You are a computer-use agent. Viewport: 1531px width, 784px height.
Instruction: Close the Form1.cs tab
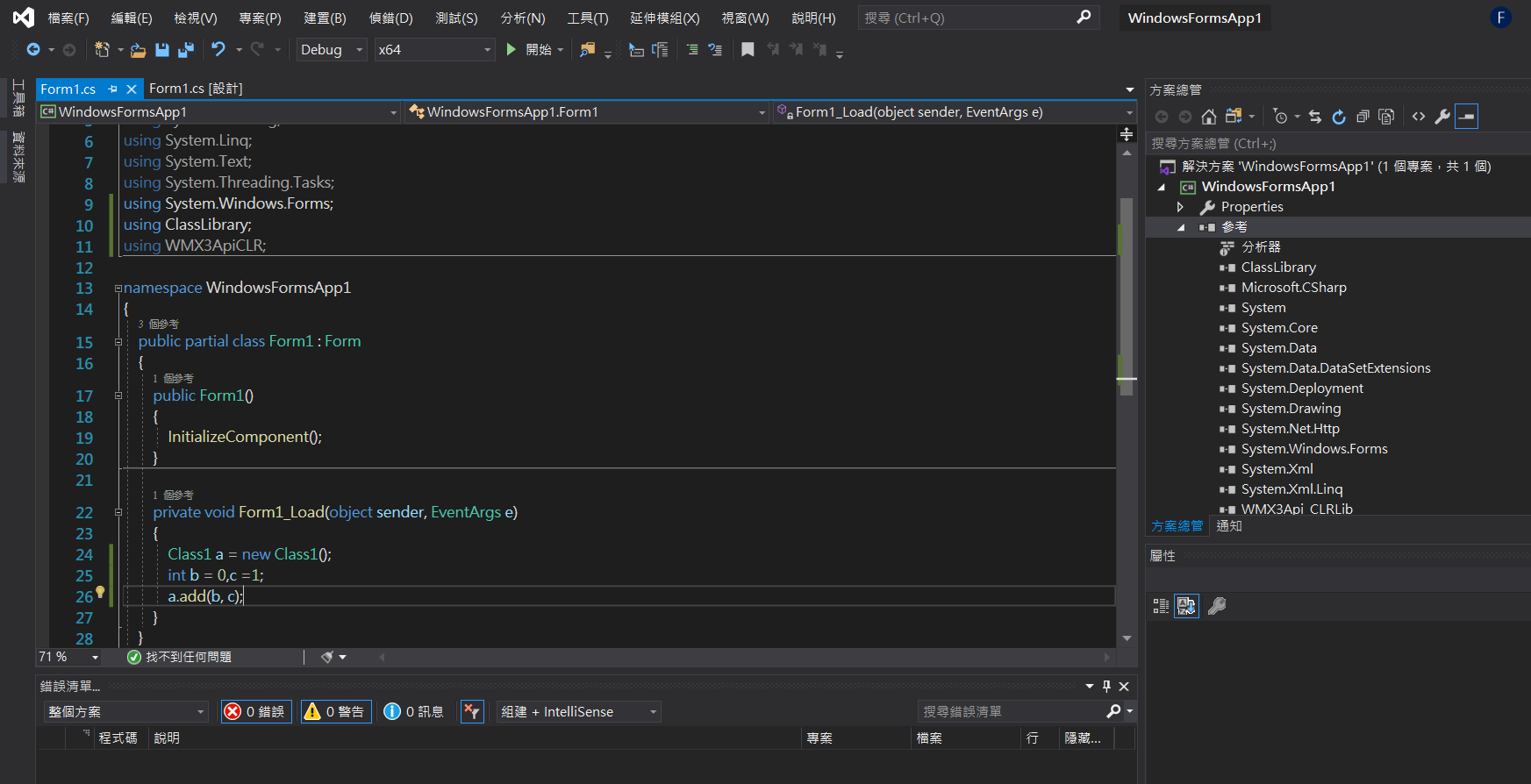(x=132, y=89)
